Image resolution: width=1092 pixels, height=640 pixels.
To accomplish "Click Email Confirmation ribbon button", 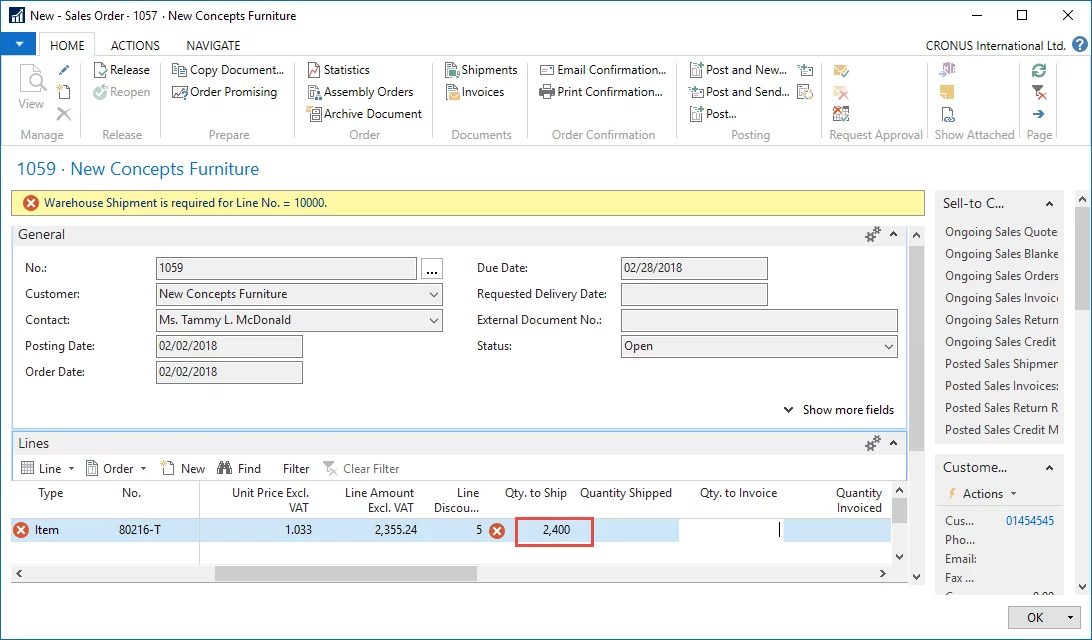I will click(602, 70).
